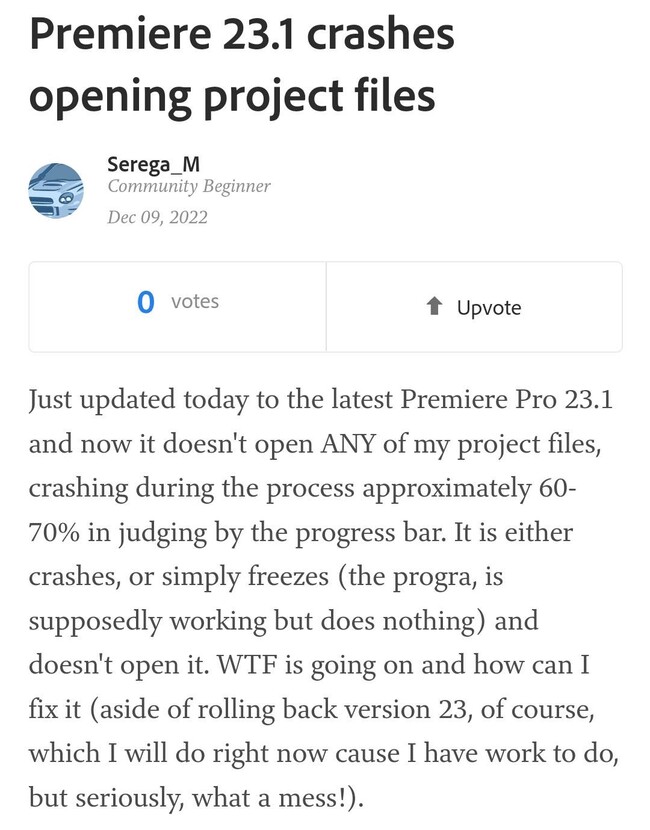Click 'Premiere Pro 23.1' in post body
Viewport: 650px width, 830px height.
[506, 399]
